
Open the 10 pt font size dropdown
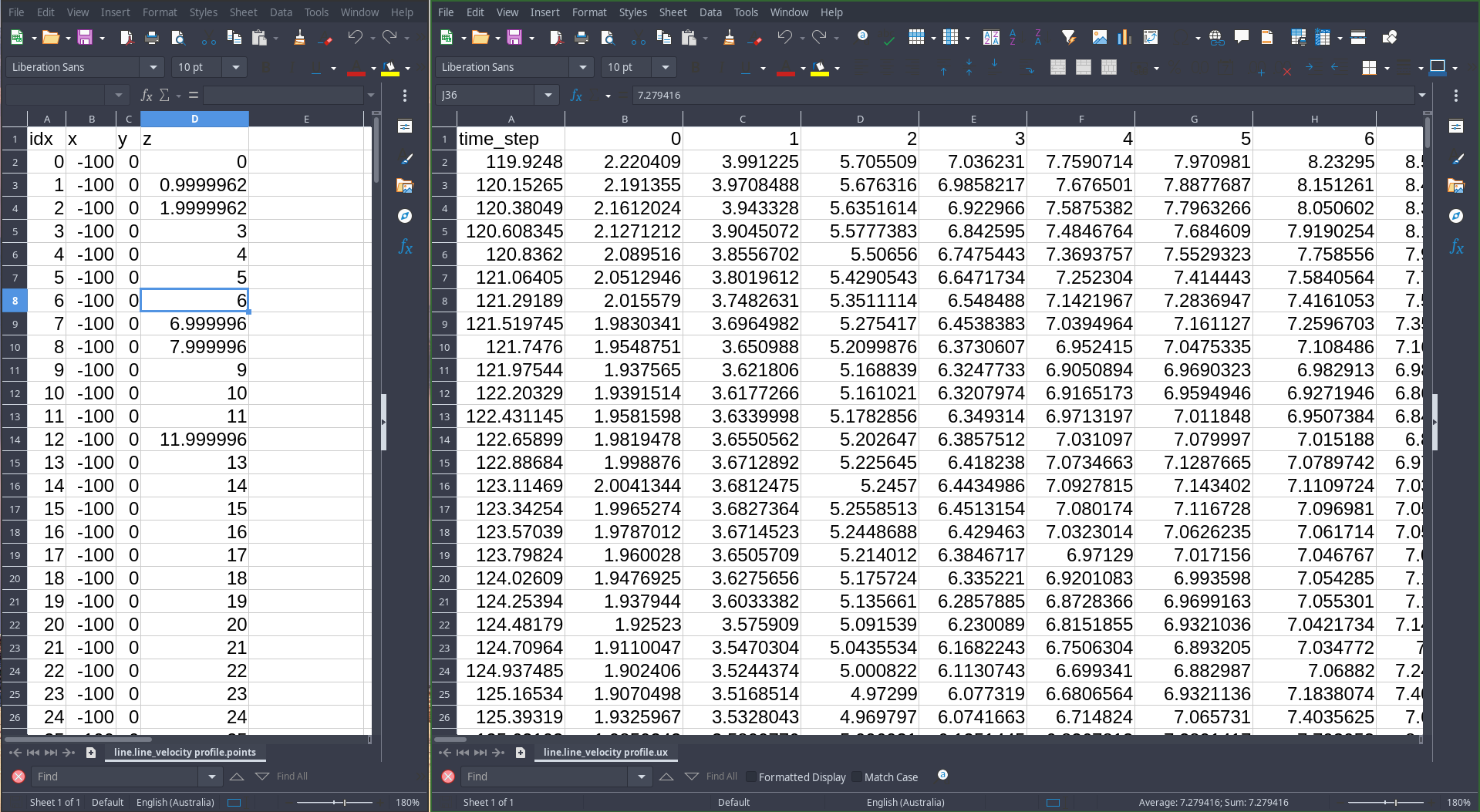pos(665,67)
